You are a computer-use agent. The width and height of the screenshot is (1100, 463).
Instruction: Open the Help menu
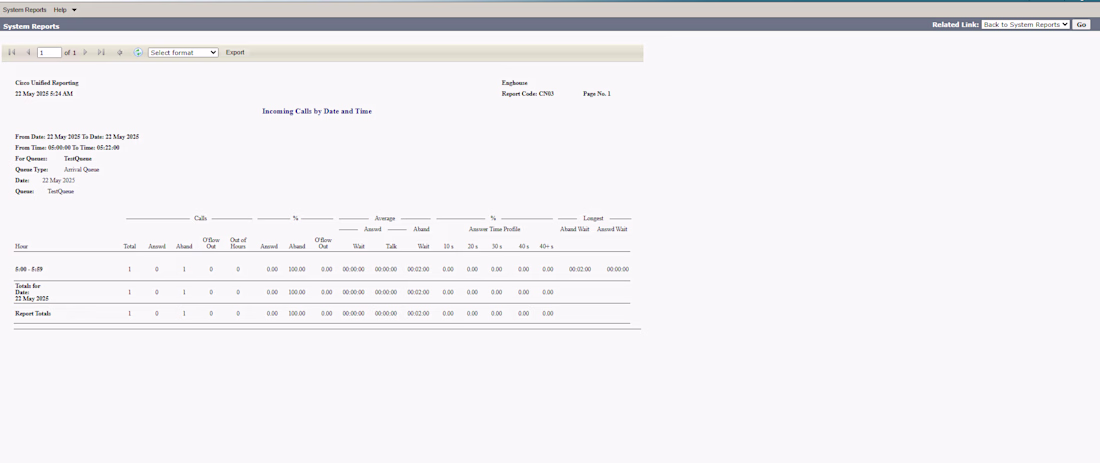pyautogui.click(x=65, y=10)
